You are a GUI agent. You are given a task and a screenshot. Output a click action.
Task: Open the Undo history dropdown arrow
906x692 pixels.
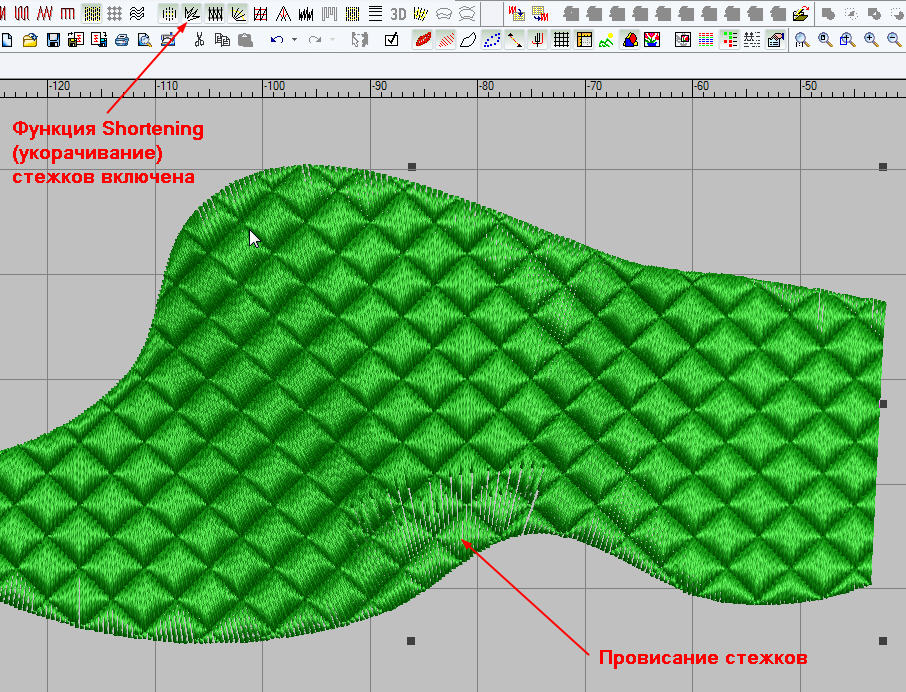(x=293, y=40)
